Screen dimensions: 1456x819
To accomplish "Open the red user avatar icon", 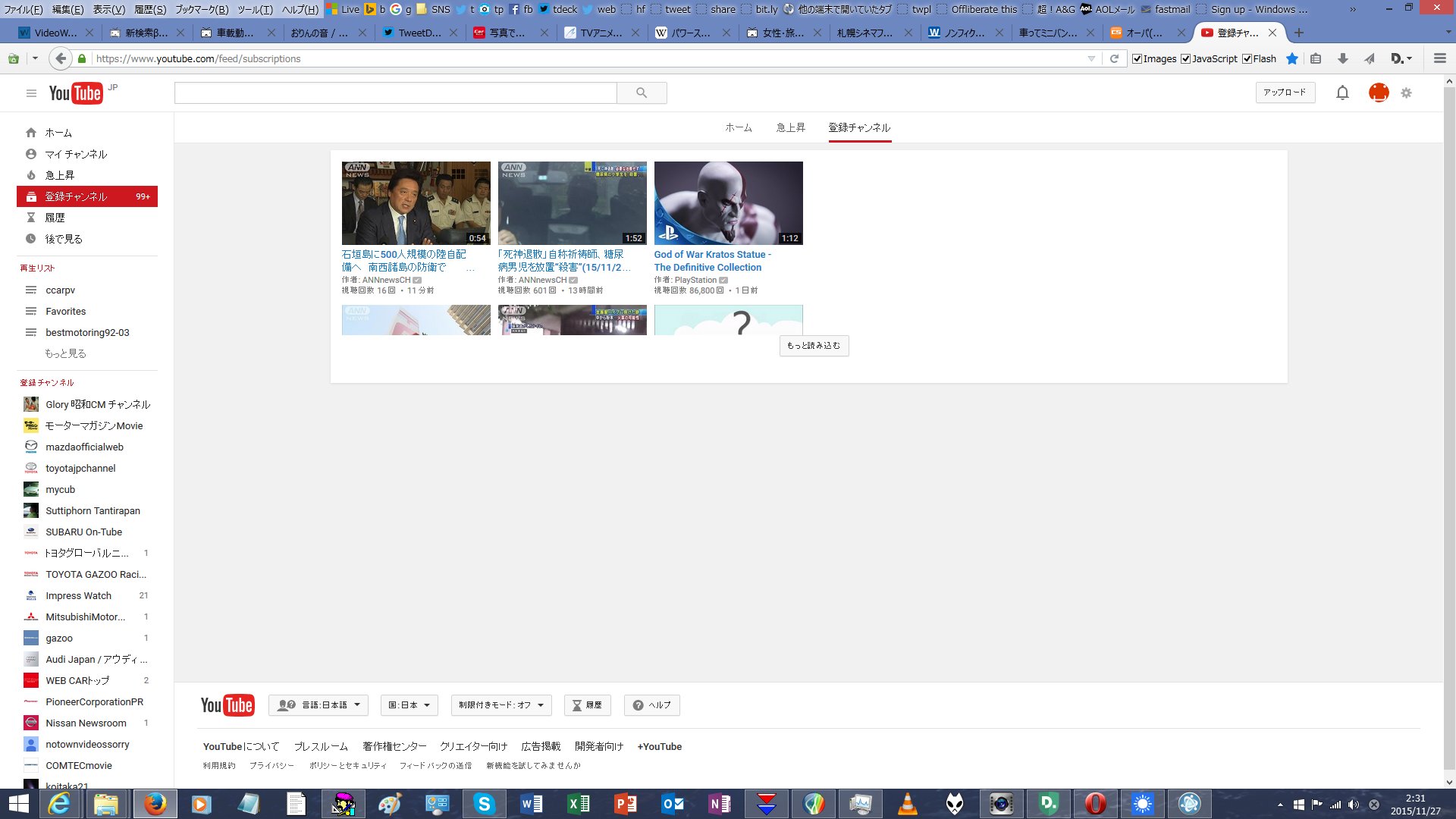I will click(1378, 93).
